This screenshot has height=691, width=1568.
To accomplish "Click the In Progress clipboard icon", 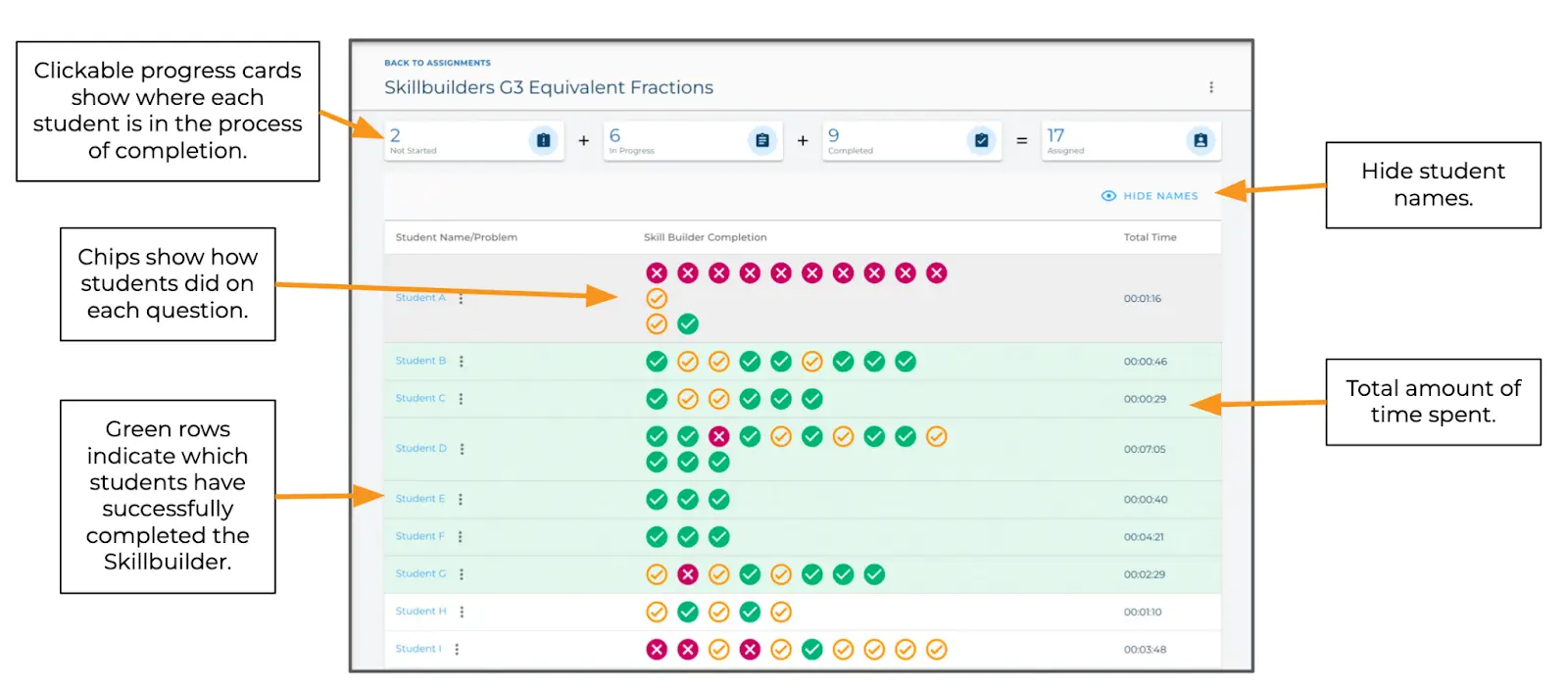I will click(762, 141).
